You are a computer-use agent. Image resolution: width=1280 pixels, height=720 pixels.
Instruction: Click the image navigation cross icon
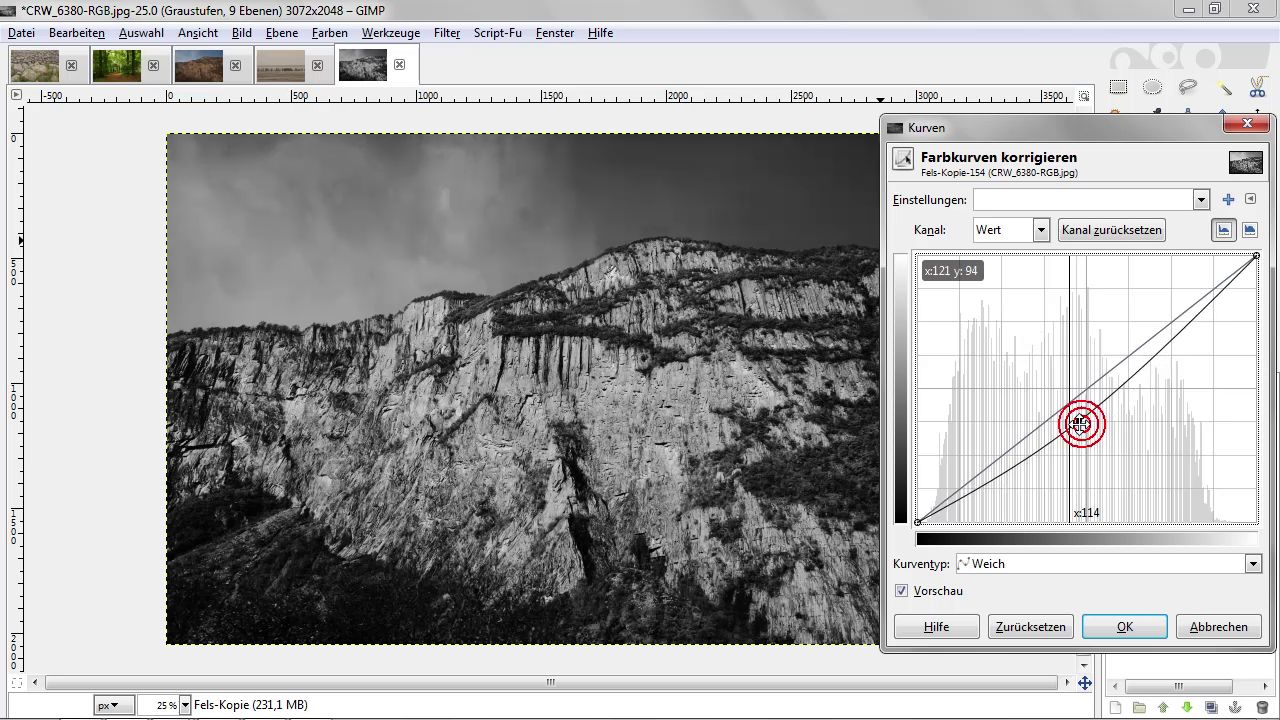[1085, 683]
